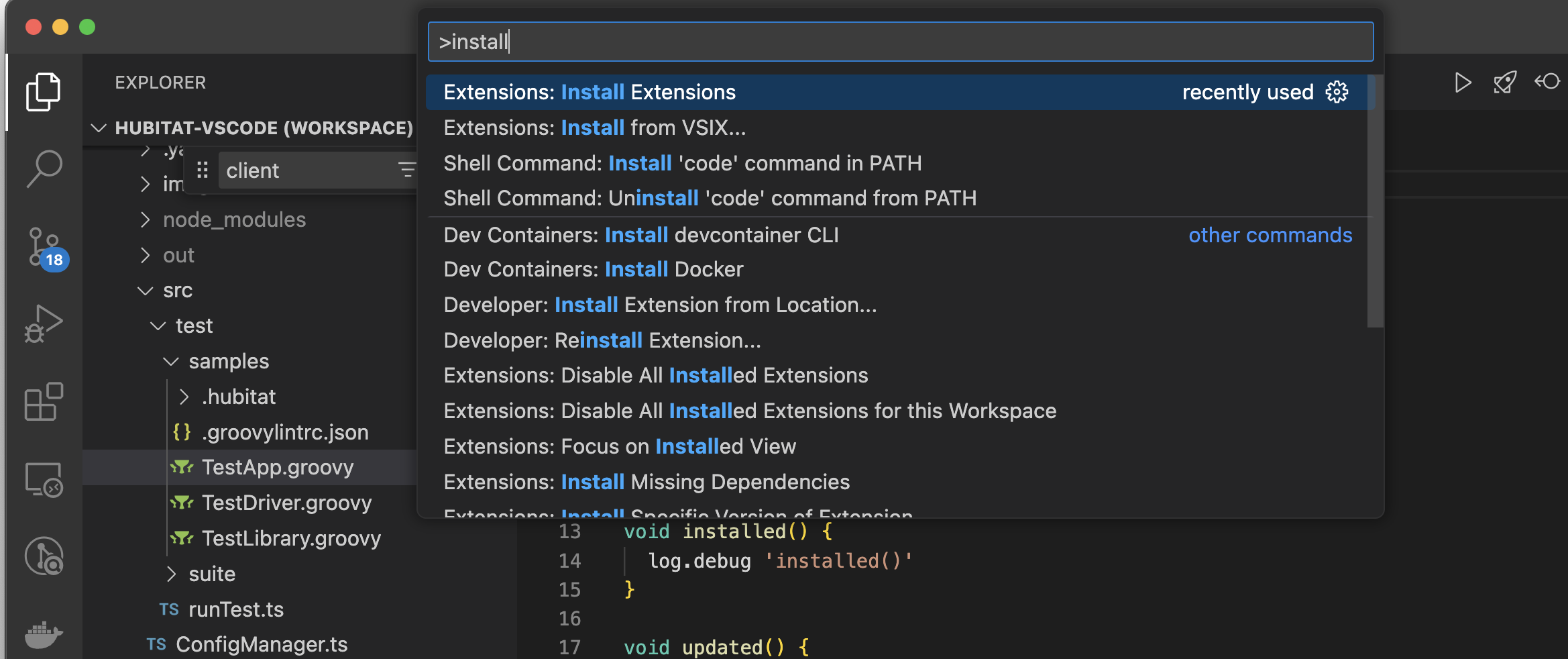Click line number 15 in the gutter
The width and height of the screenshot is (1568, 659).
point(569,590)
